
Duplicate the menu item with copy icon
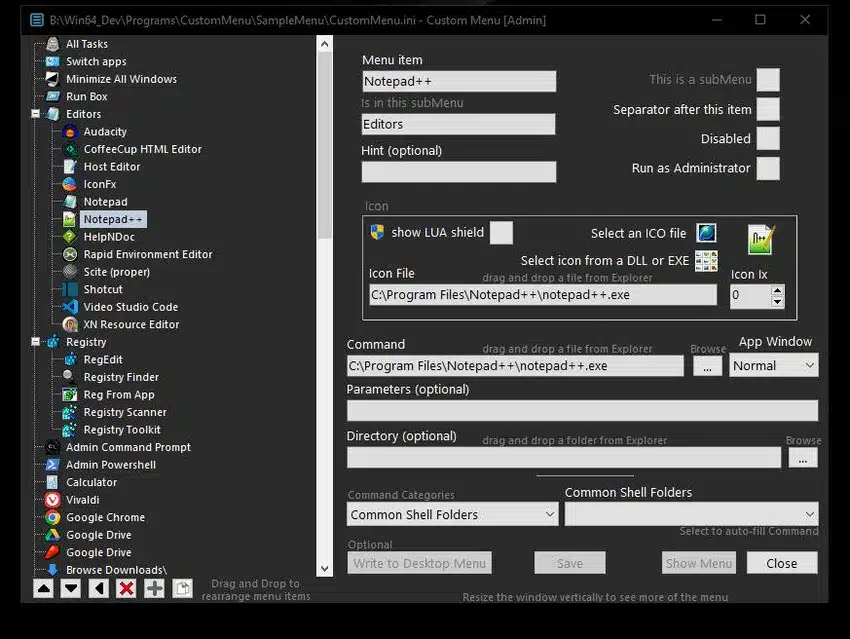pos(182,589)
